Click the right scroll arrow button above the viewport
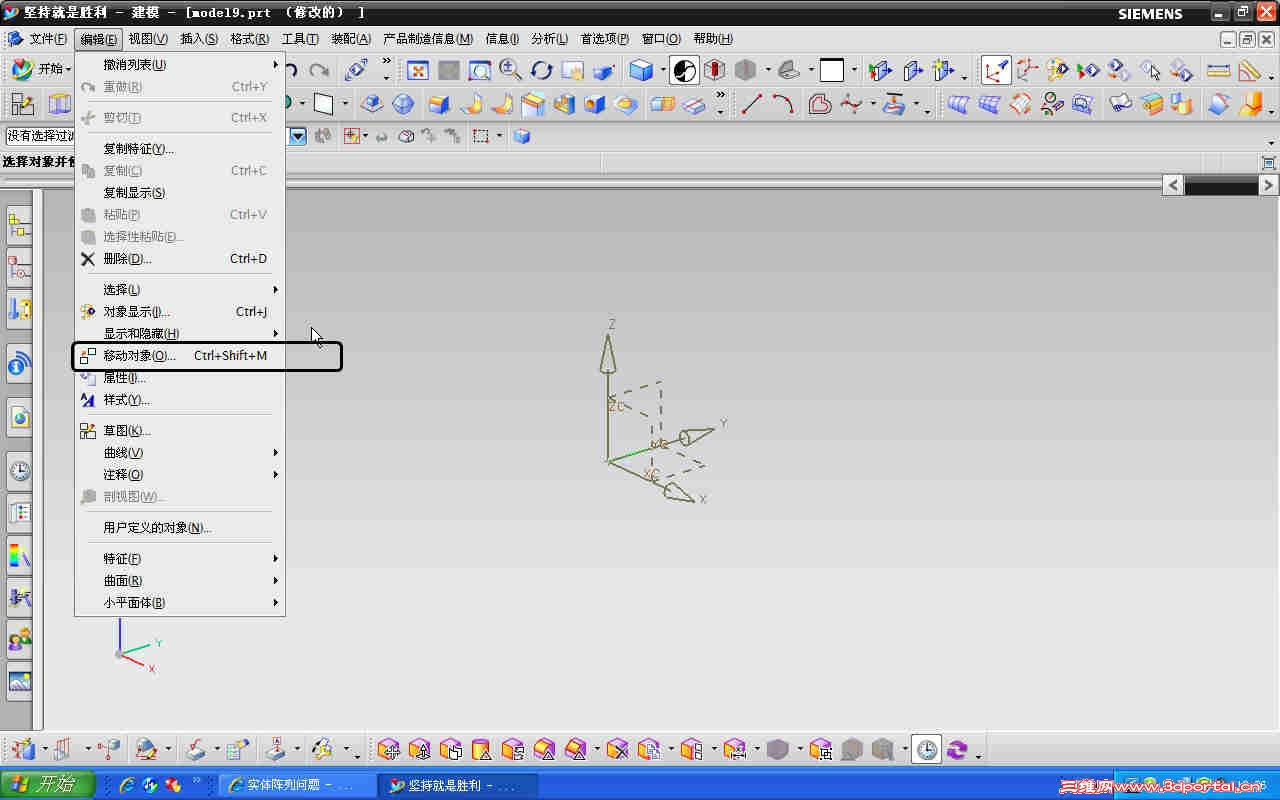The width and height of the screenshot is (1280, 800). (x=1268, y=185)
